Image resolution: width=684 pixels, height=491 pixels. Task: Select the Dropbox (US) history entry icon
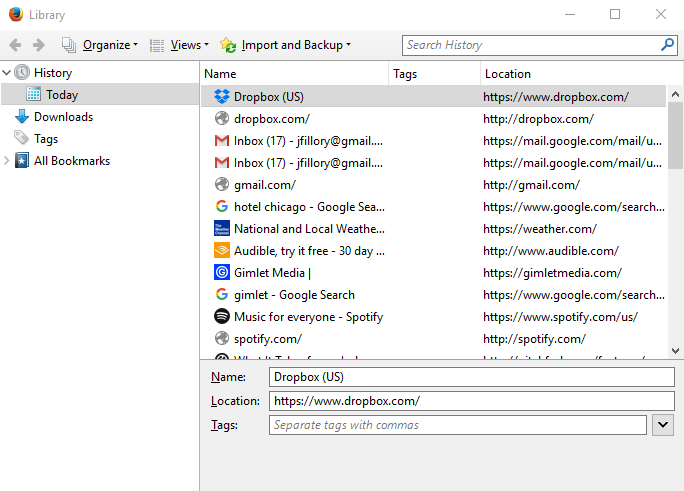pos(222,97)
